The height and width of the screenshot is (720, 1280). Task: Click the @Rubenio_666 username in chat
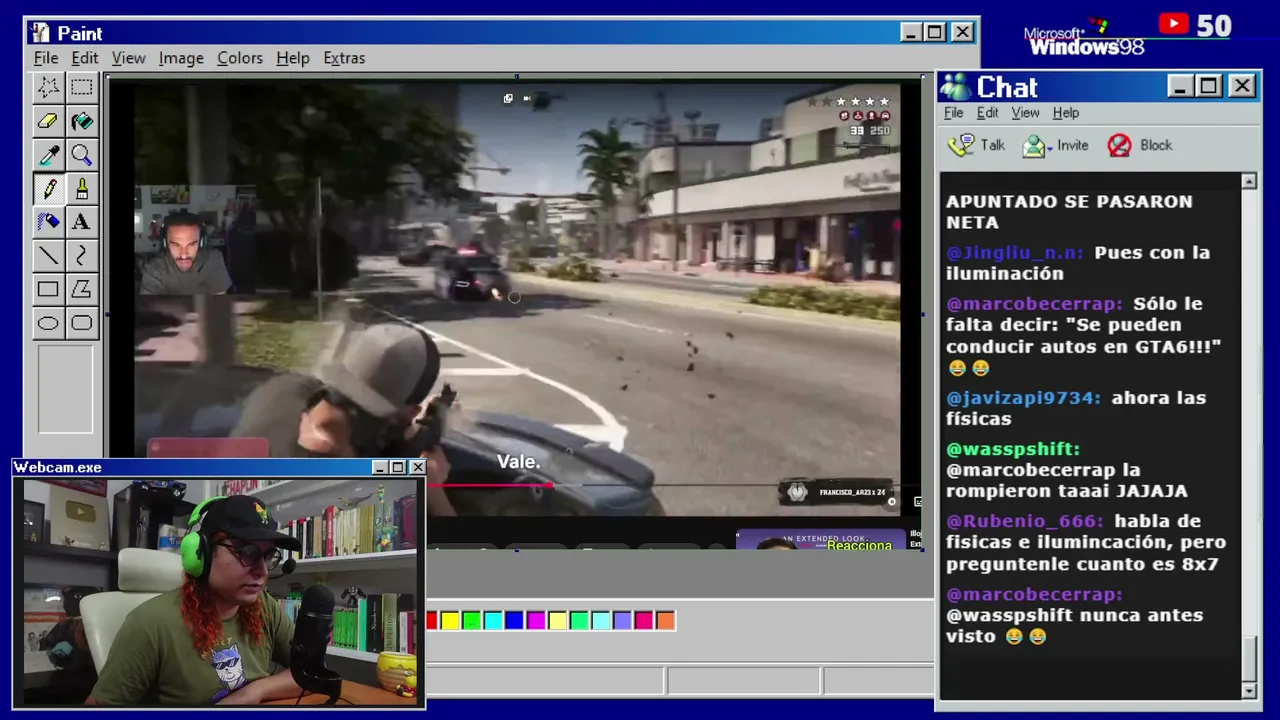[1025, 521]
